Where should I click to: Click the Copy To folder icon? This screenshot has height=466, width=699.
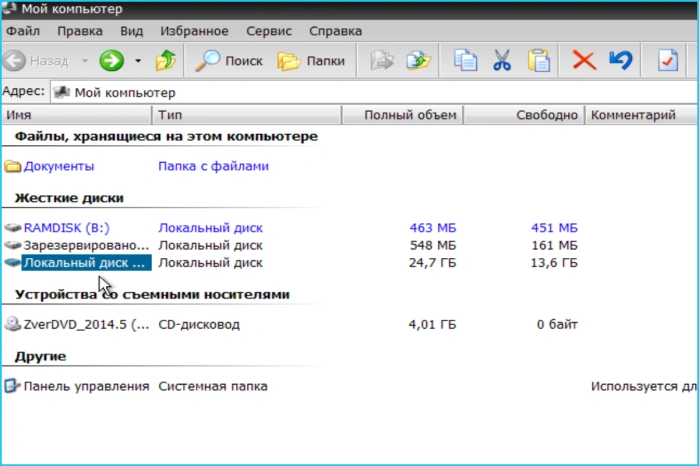click(x=419, y=61)
